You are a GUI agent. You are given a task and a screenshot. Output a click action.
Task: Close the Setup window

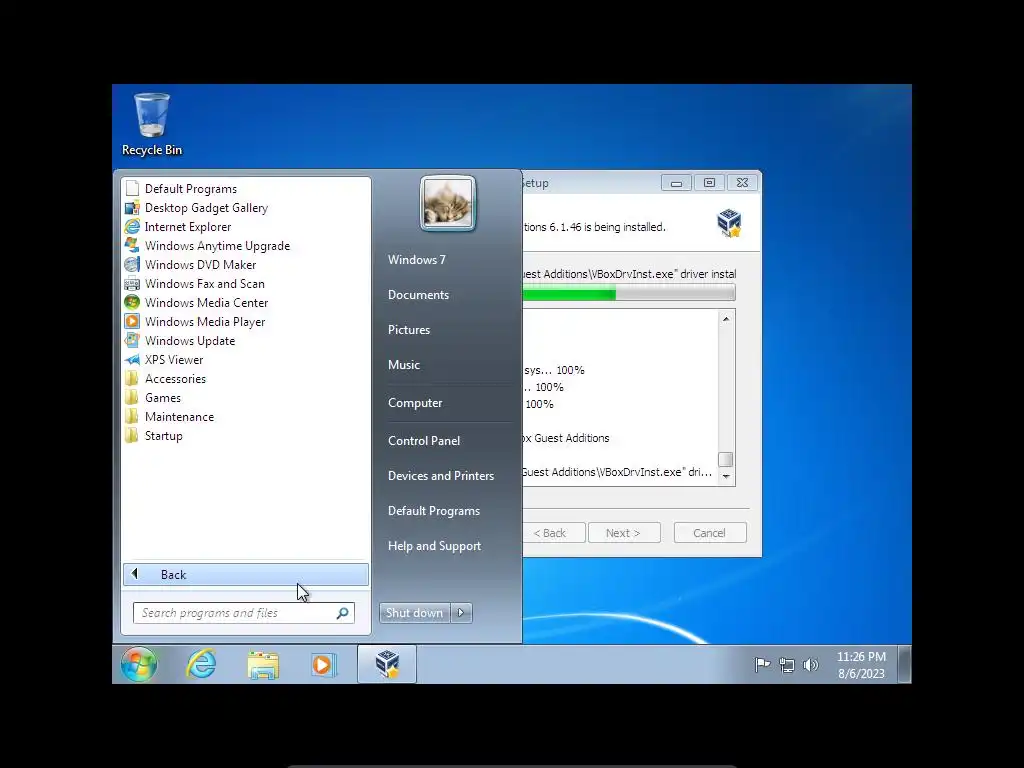[x=743, y=183]
